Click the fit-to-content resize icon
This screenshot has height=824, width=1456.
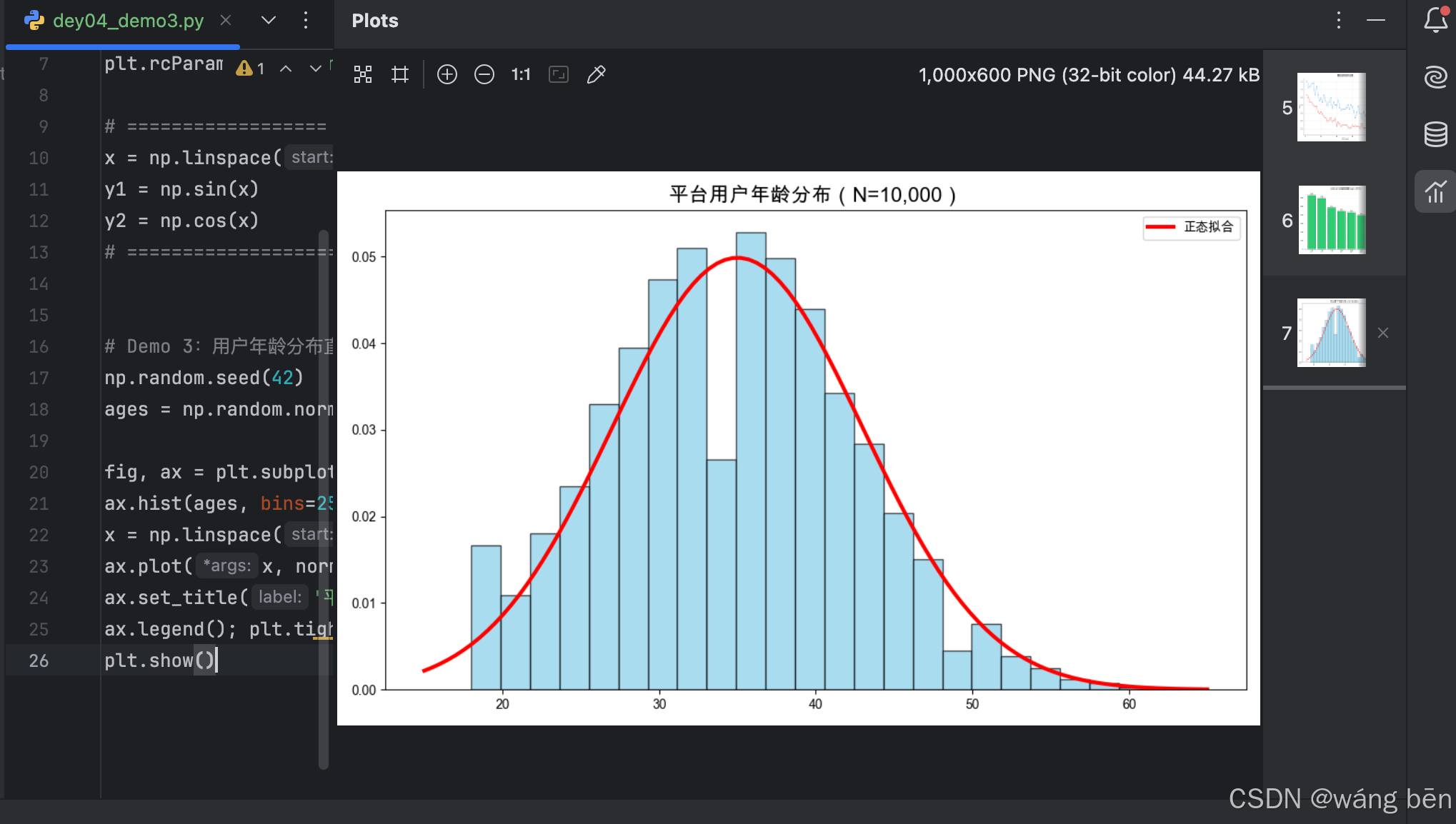pos(559,74)
